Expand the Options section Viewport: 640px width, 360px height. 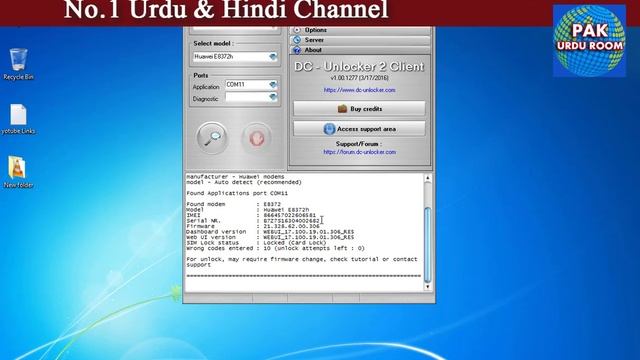click(x=360, y=30)
